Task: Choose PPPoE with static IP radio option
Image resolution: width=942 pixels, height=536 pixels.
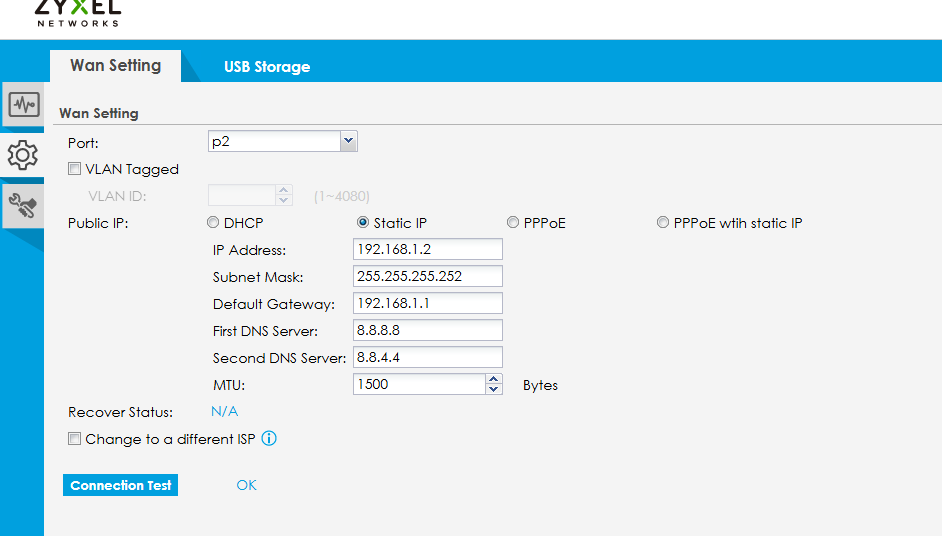Action: (x=663, y=222)
